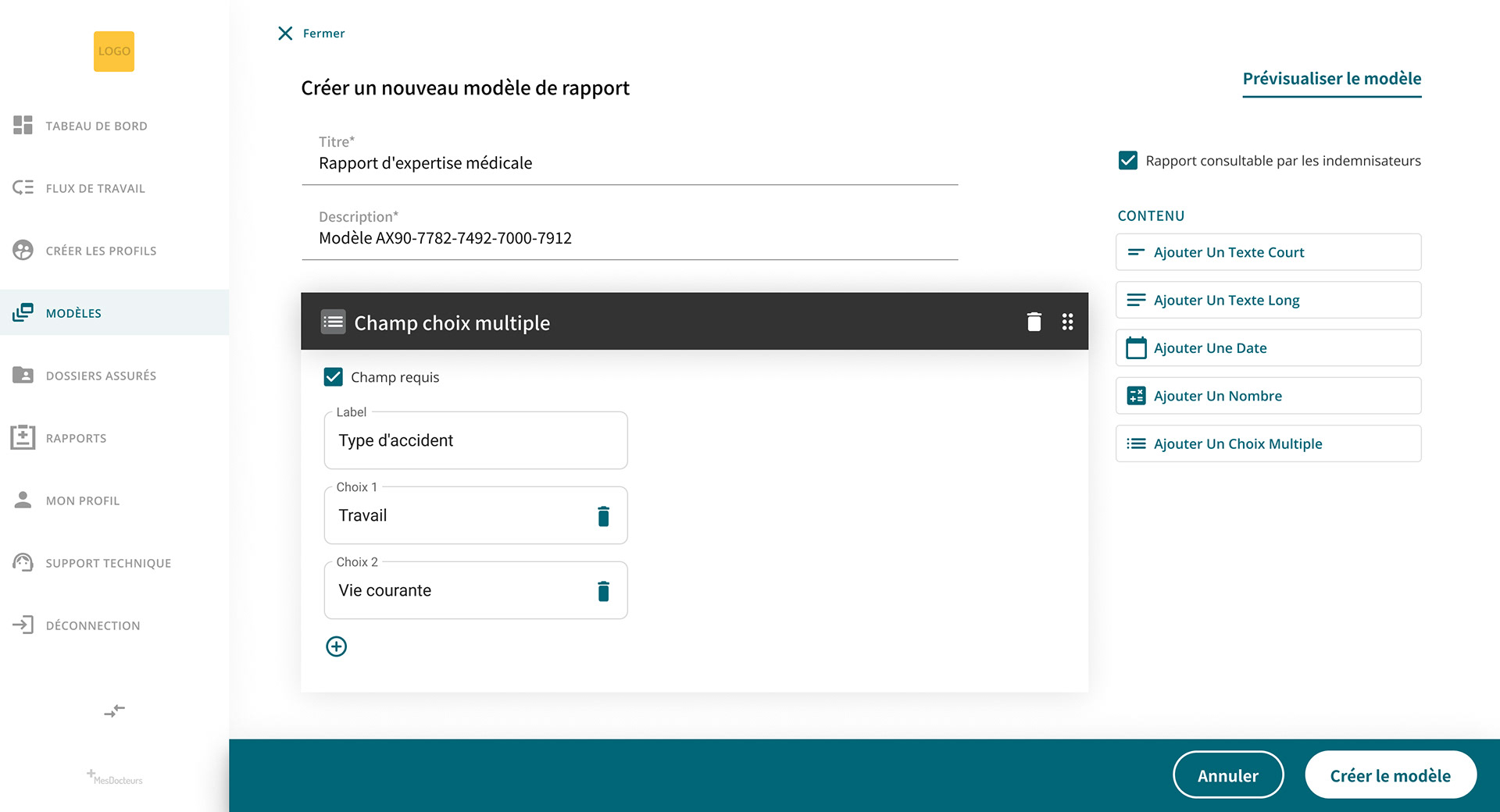
Task: Click the list icon for Choix Multiple
Action: point(1136,443)
